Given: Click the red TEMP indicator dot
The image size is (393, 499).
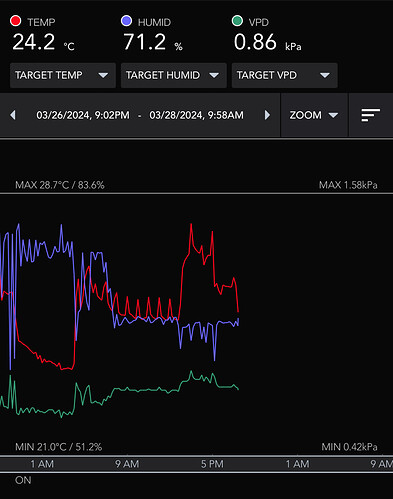Looking at the screenshot, I should (16, 21).
